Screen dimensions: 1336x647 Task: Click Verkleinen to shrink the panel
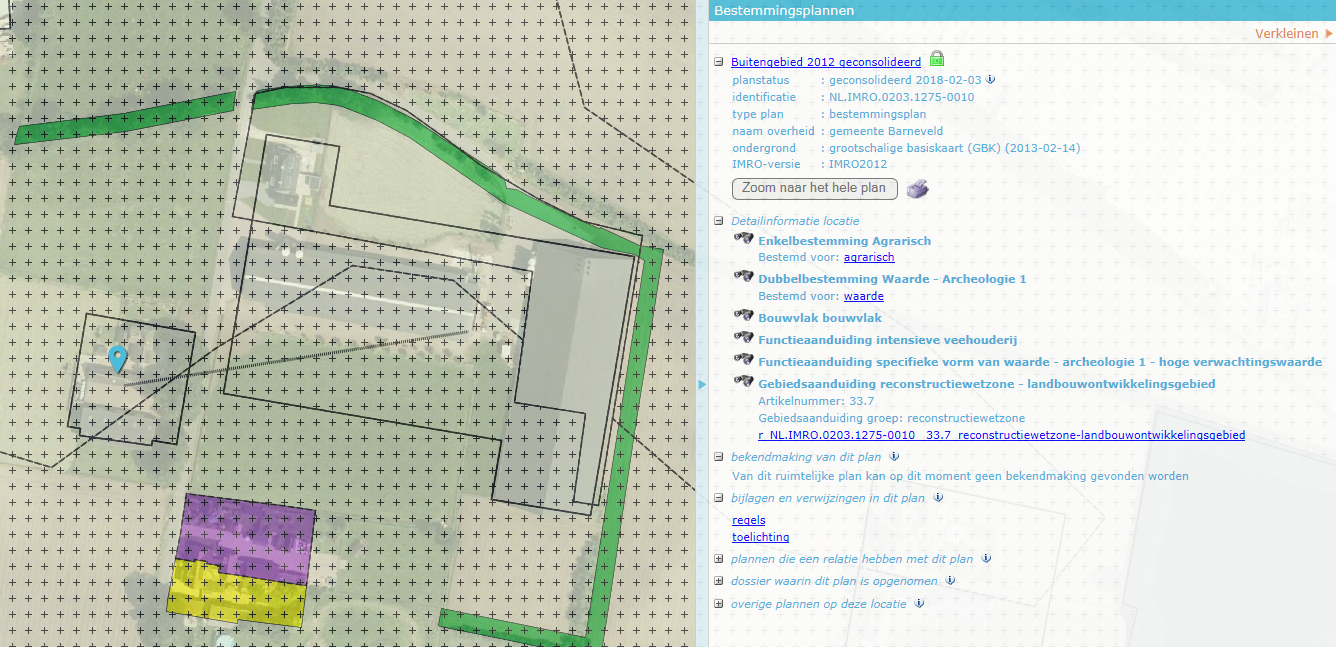pos(1294,33)
